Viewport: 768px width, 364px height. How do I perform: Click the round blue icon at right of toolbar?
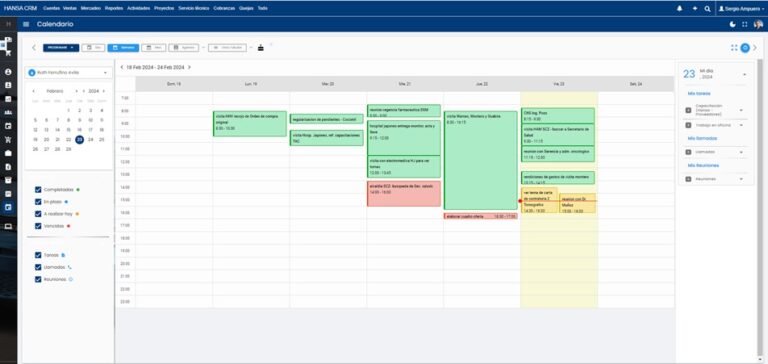(745, 48)
